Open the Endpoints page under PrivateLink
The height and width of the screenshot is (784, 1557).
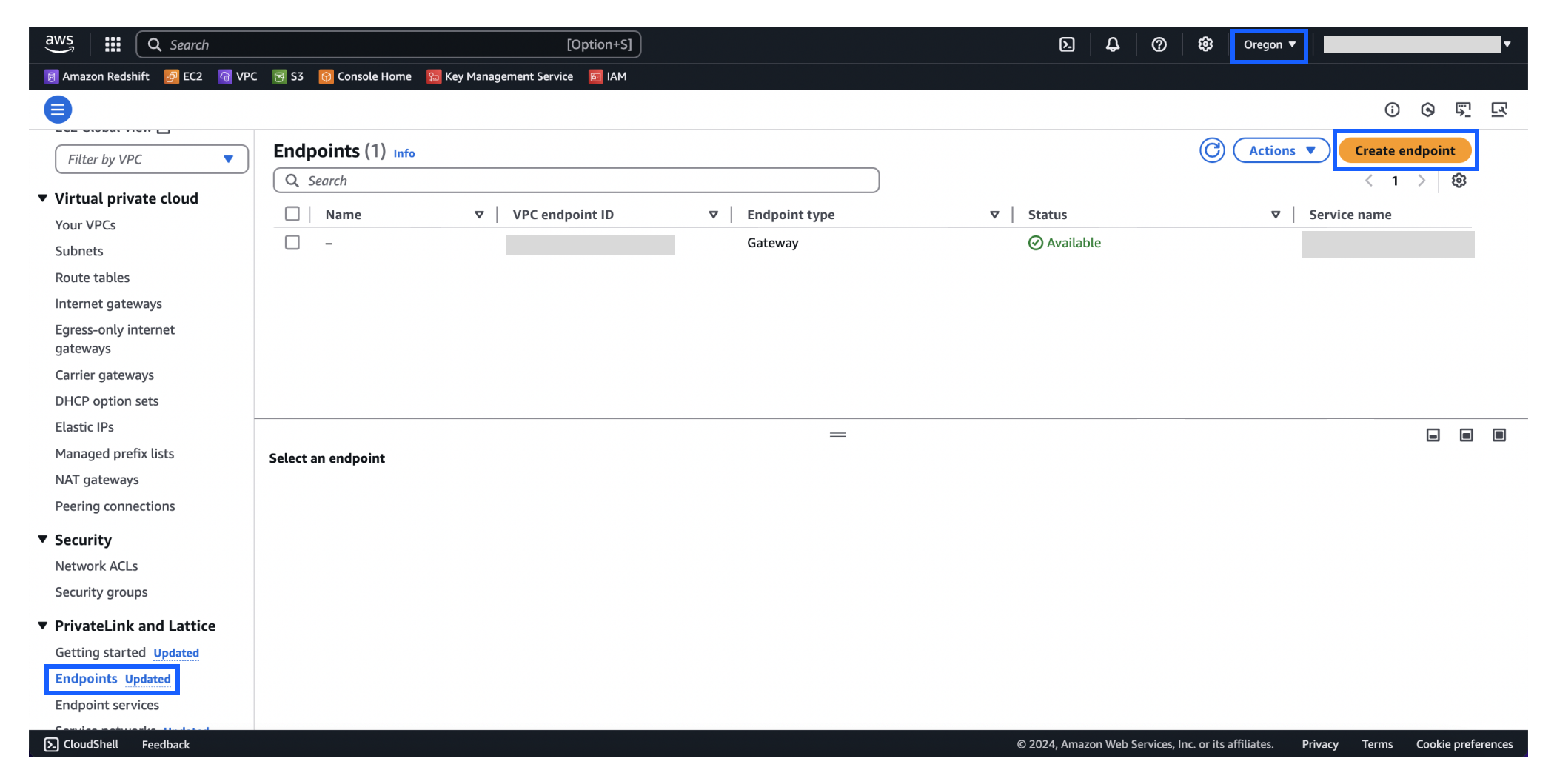(86, 678)
